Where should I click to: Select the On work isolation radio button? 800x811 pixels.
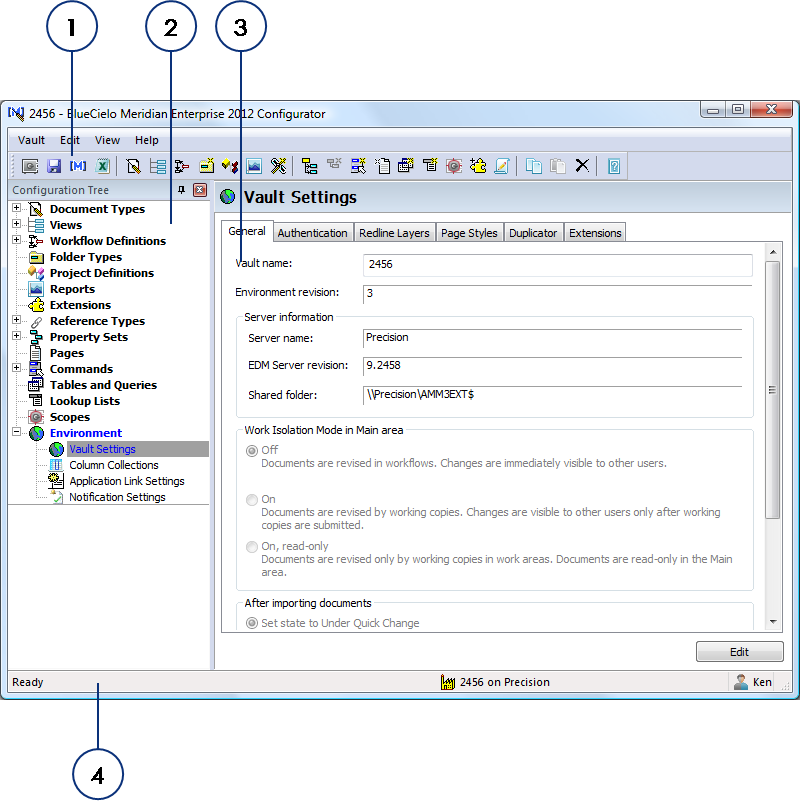252,499
